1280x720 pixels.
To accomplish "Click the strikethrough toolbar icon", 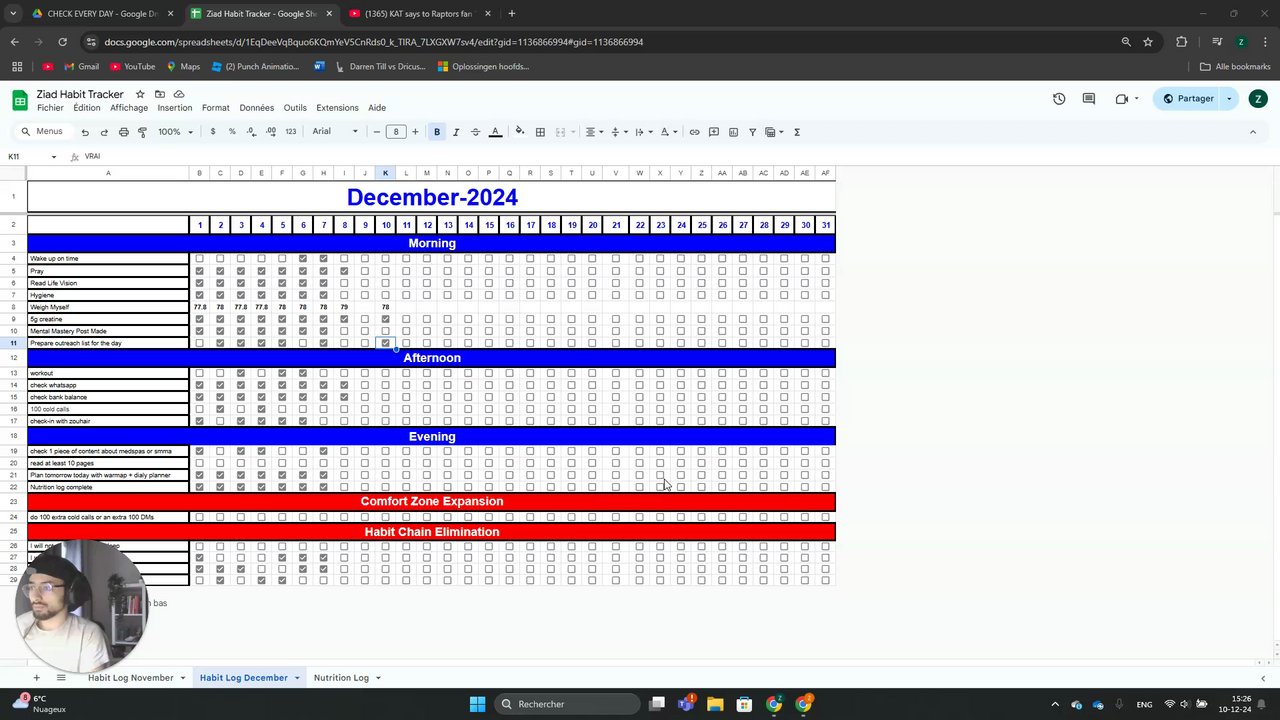I will click(x=475, y=132).
